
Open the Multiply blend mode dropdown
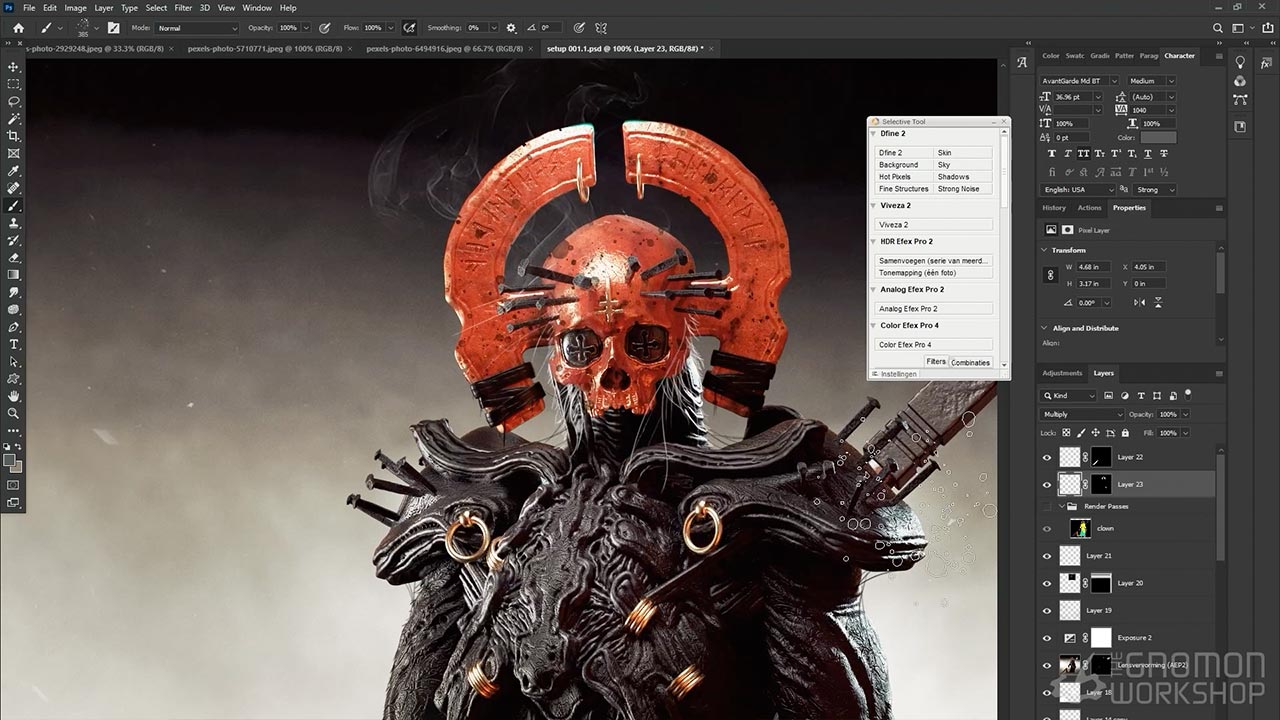[1082, 414]
